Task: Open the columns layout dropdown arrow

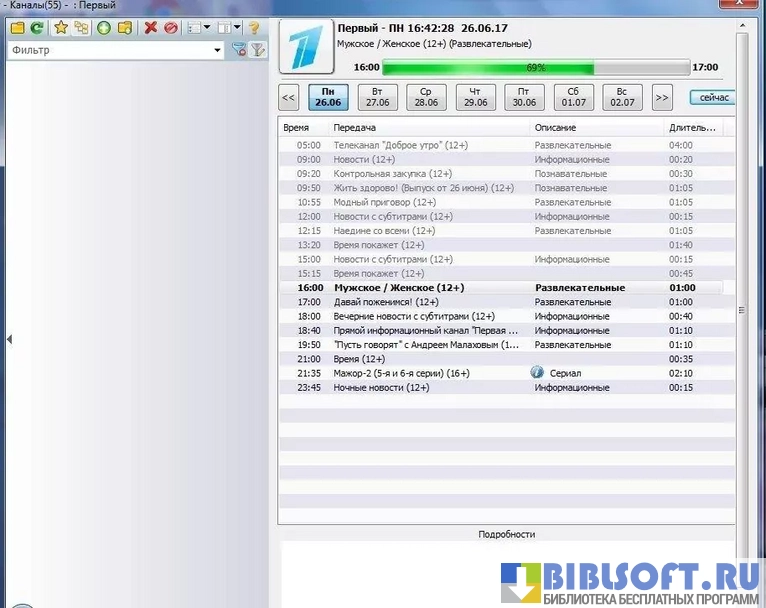Action: click(x=237, y=28)
